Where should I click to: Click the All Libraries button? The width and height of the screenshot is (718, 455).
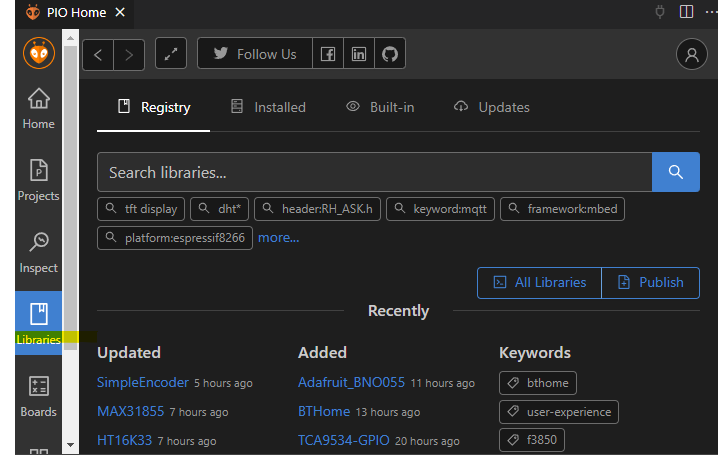539,283
